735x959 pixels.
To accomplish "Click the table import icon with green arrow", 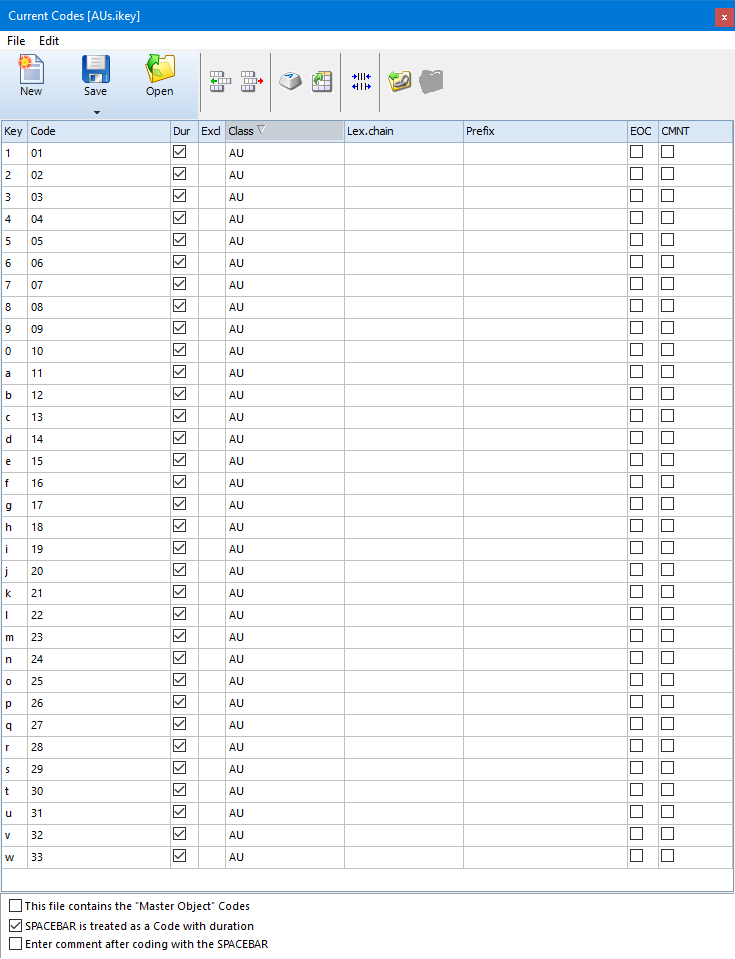I will pos(322,81).
